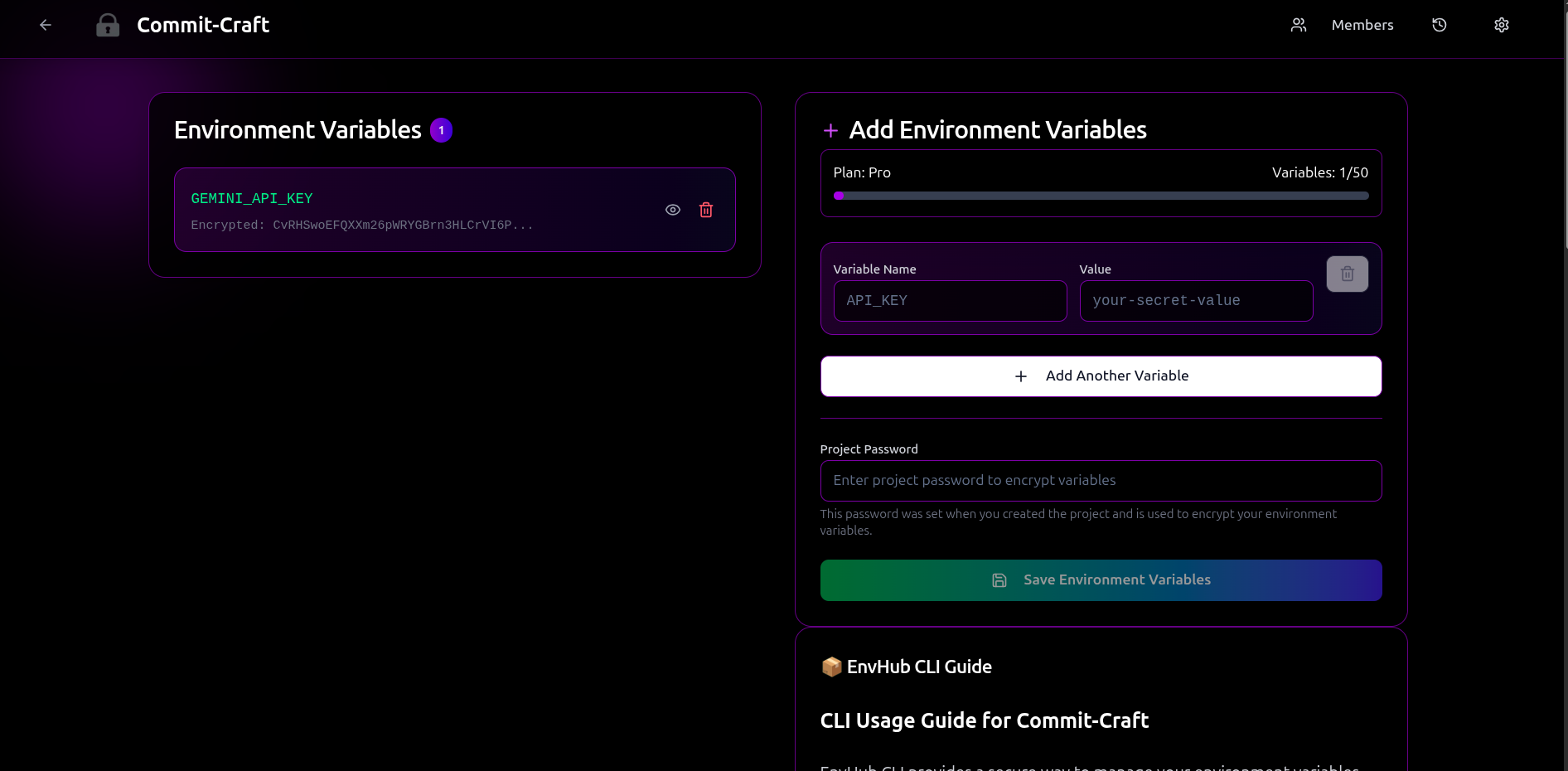Focus the Project Password field
This screenshot has width=1568, height=771.
click(x=1101, y=481)
